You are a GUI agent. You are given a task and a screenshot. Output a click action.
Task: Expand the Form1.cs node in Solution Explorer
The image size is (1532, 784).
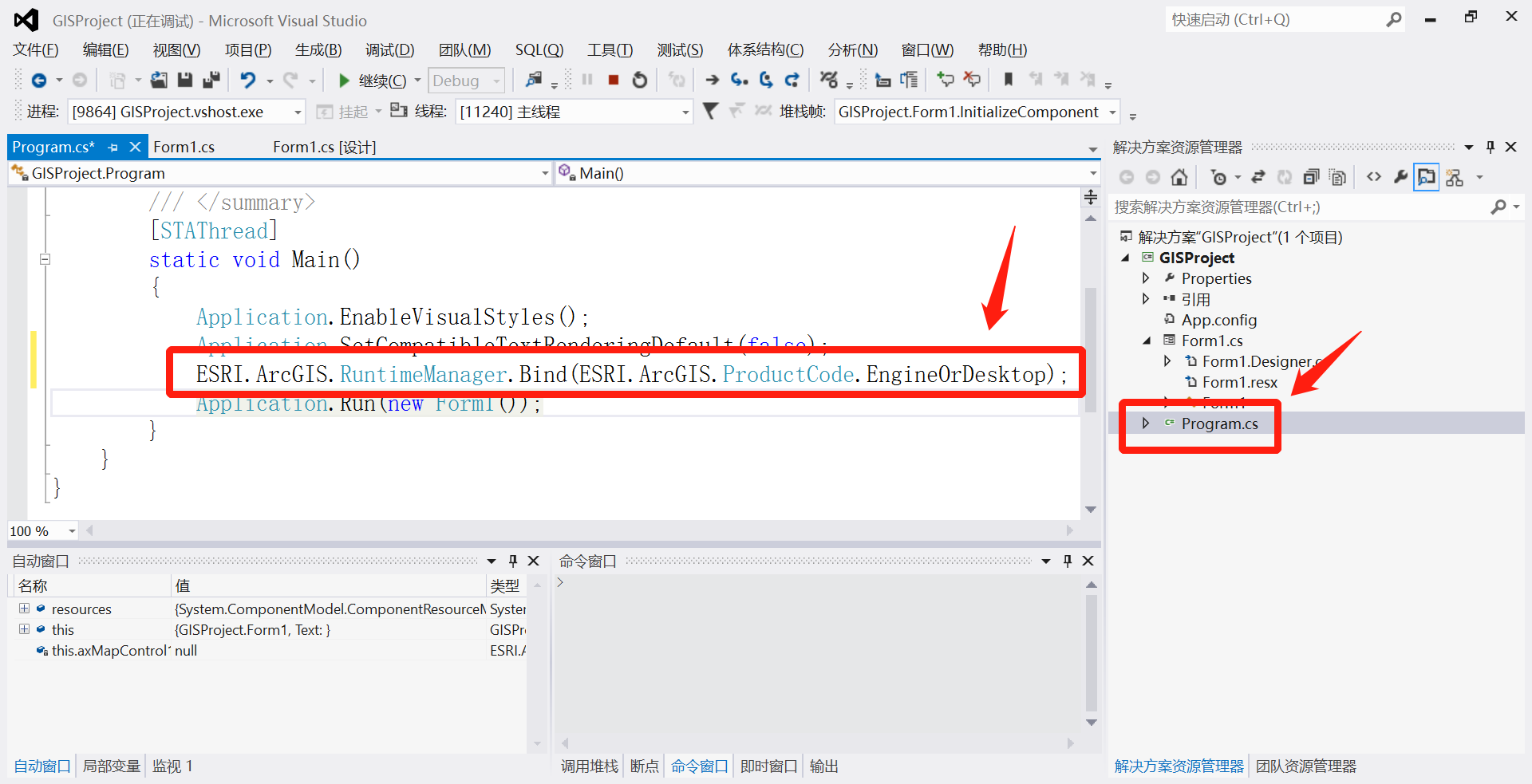pos(1147,340)
